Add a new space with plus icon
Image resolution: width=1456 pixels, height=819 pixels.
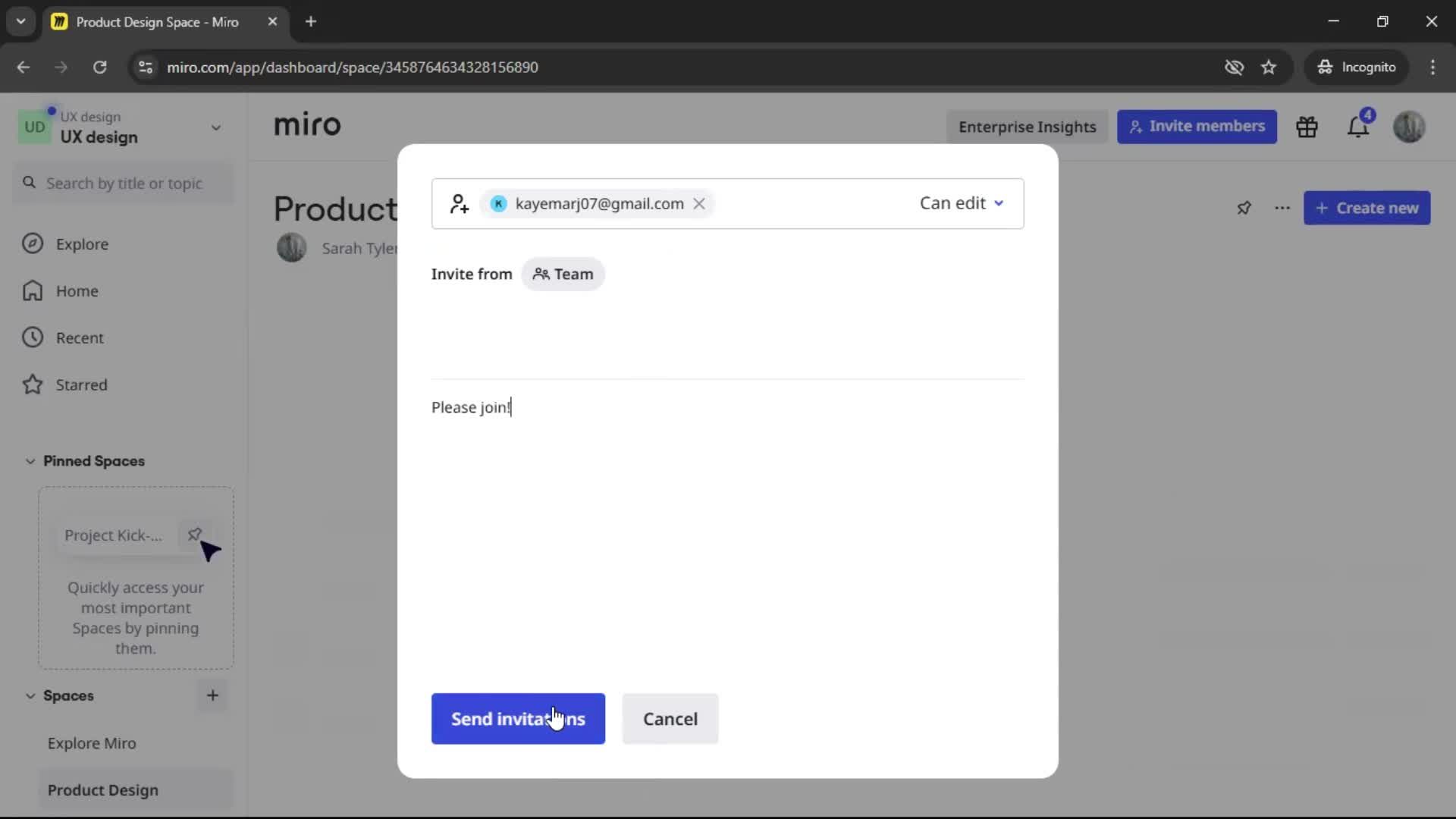pos(212,695)
